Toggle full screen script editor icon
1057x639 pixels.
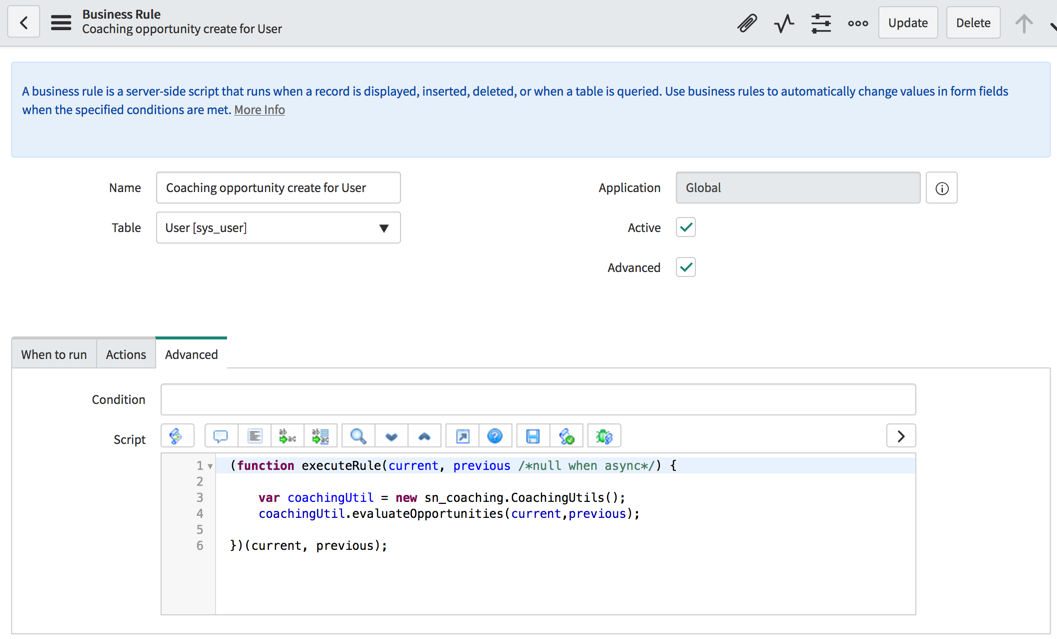click(462, 436)
